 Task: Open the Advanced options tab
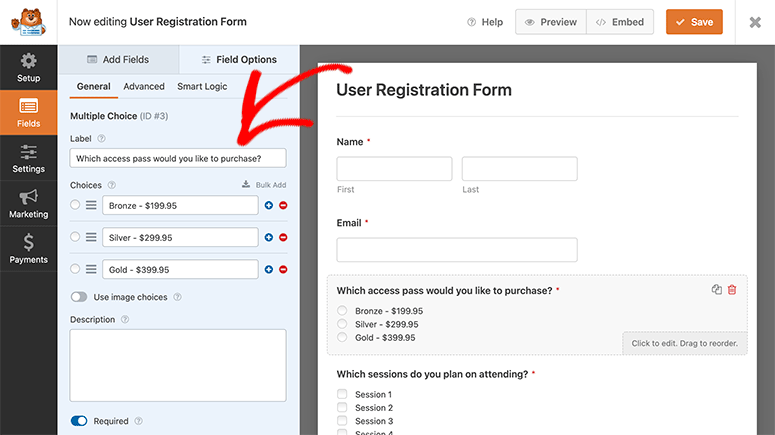[x=144, y=87]
